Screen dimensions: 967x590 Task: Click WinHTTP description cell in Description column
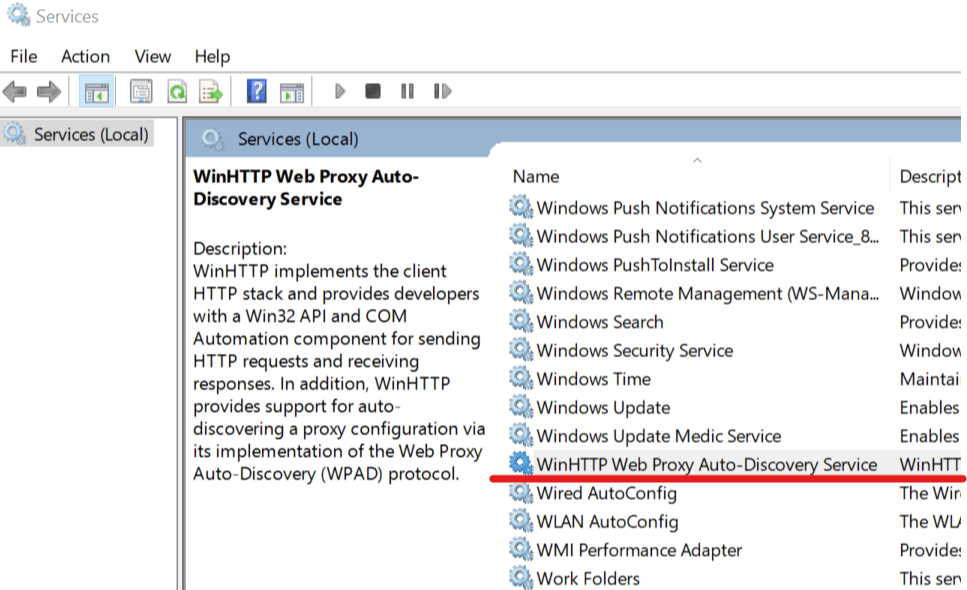[x=930, y=464]
